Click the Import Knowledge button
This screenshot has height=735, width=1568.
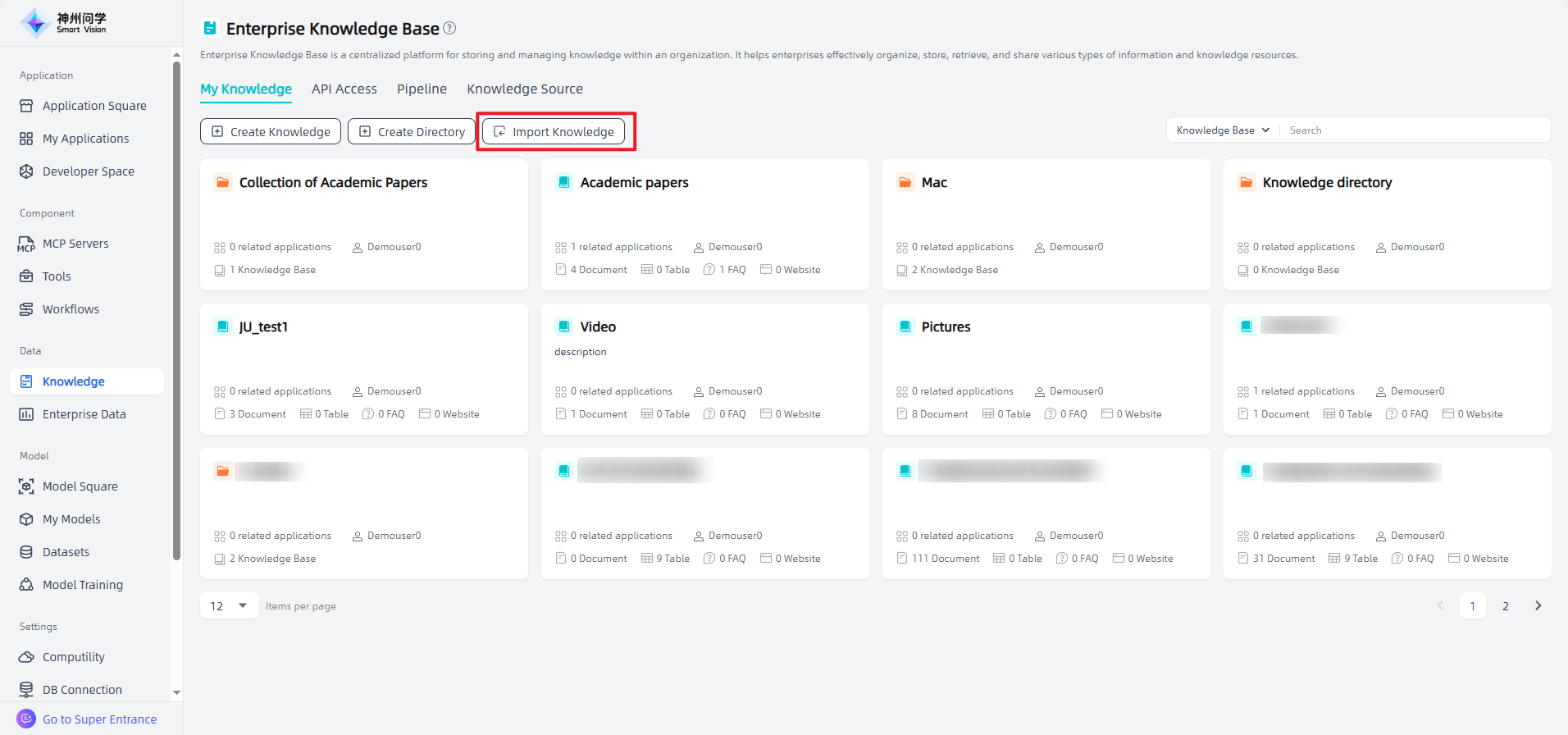pyautogui.click(x=554, y=131)
